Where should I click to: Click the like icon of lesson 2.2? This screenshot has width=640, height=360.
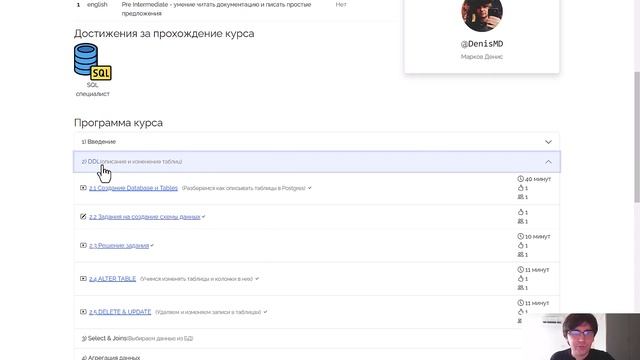[x=520, y=212]
